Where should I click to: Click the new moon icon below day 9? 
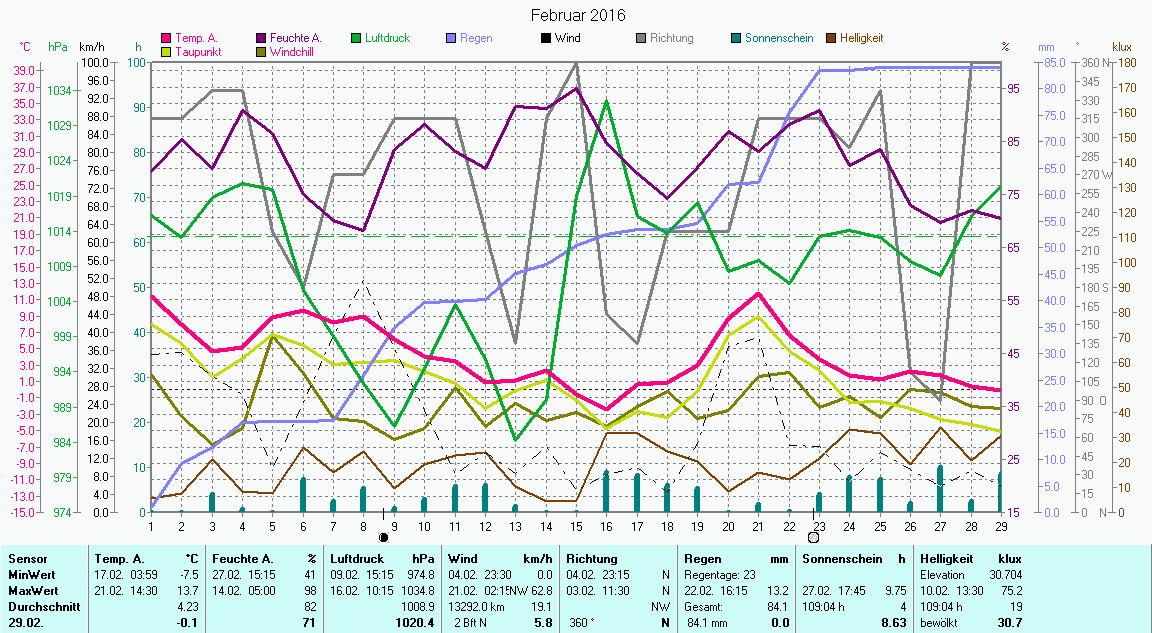[383, 537]
